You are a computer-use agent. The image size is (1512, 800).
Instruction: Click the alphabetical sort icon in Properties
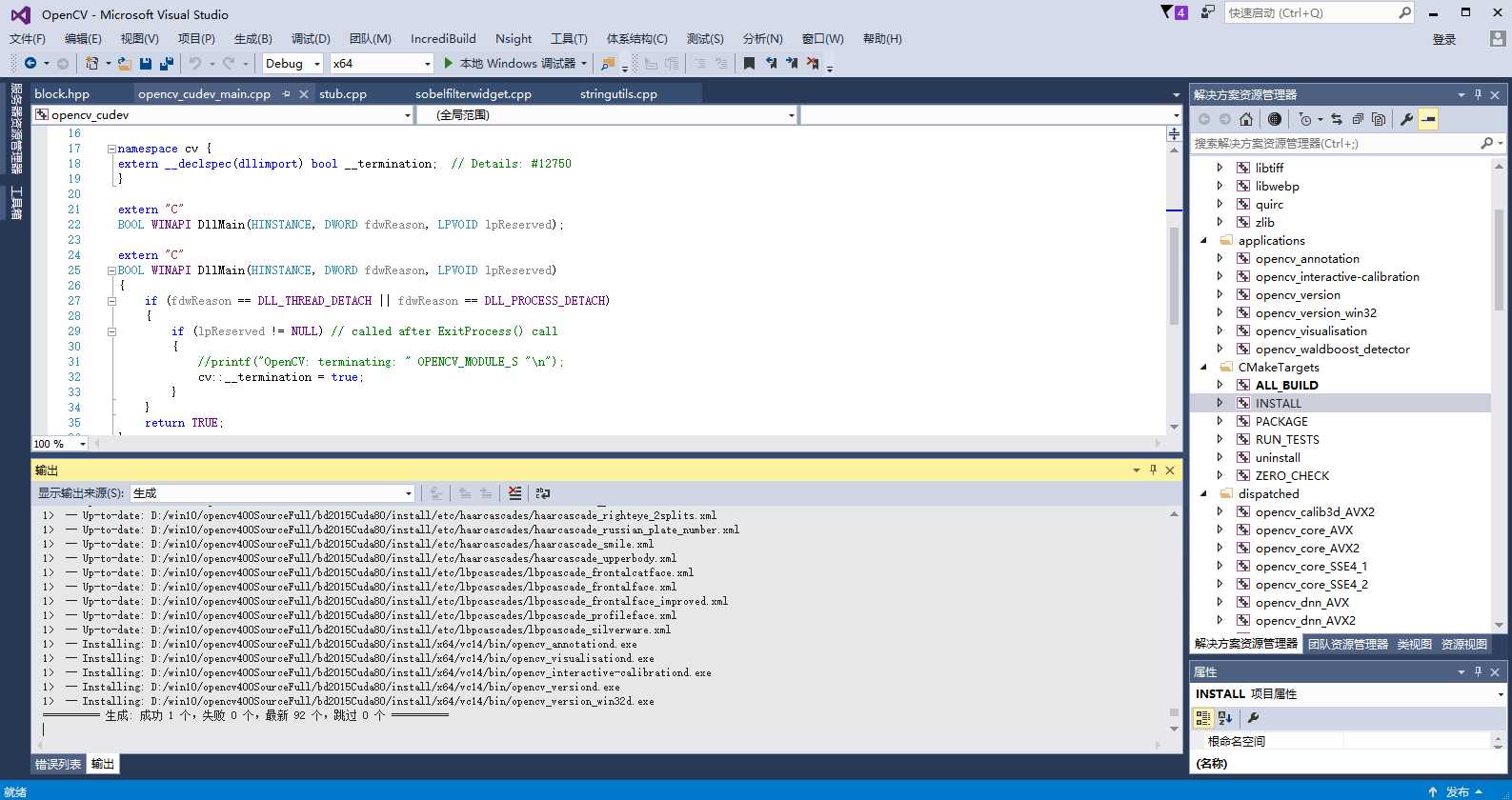point(1225,718)
